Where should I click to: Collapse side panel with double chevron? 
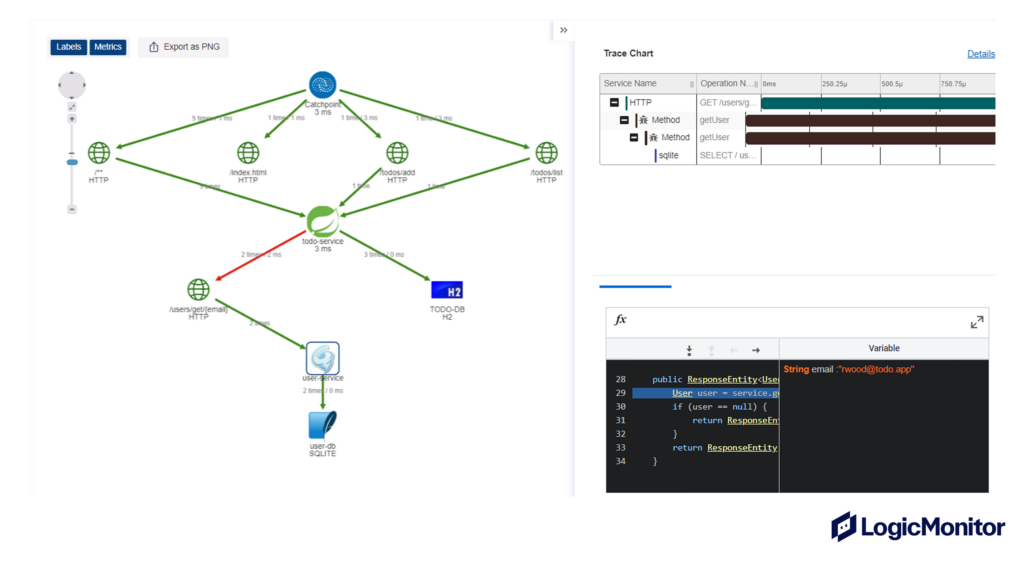coord(563,30)
